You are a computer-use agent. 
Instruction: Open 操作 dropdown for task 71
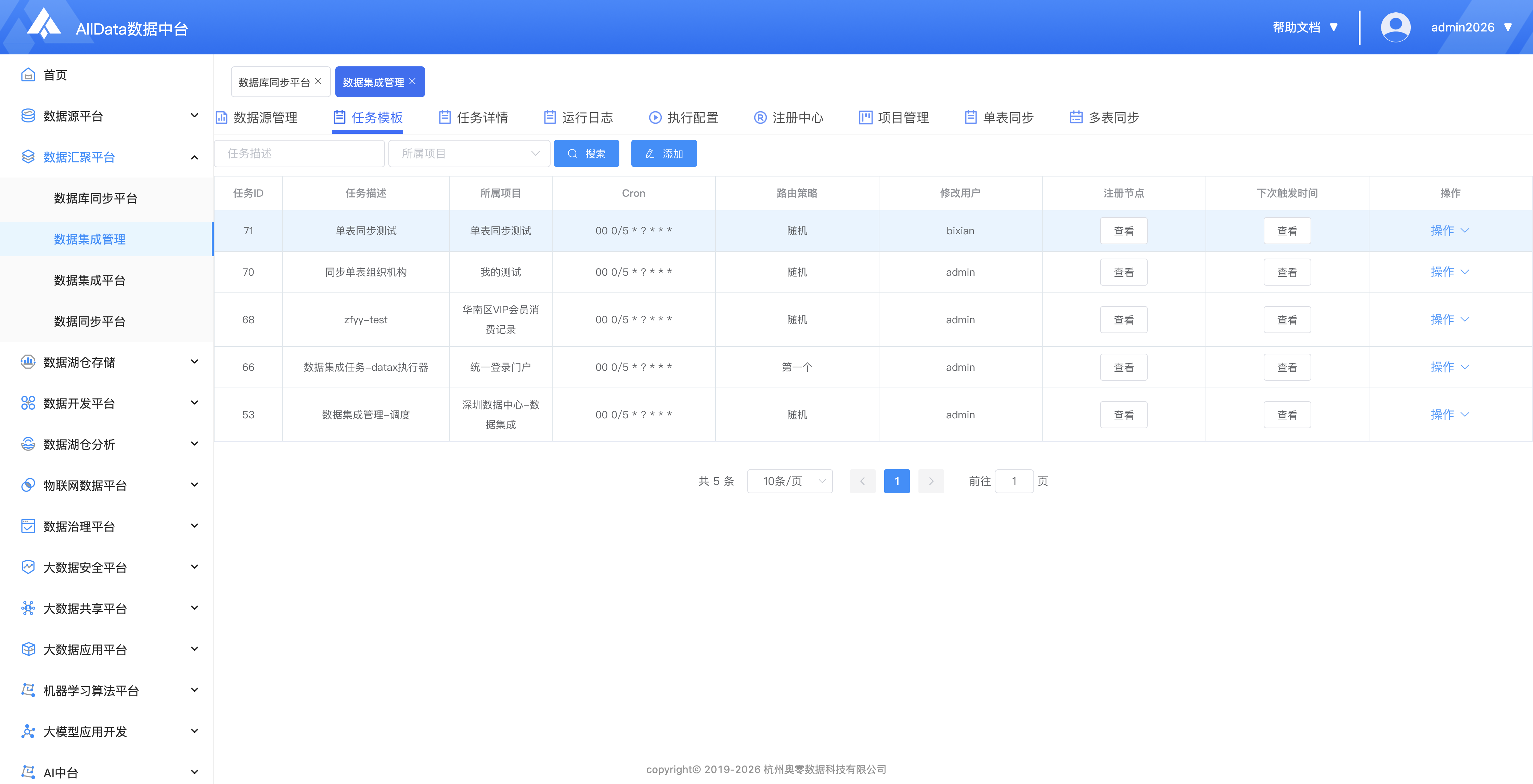coord(1450,231)
